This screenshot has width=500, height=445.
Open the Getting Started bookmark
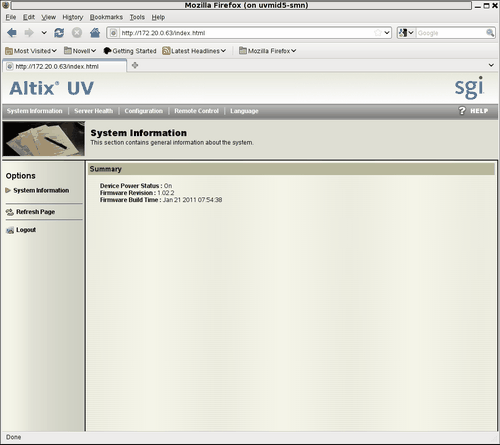[x=130, y=51]
